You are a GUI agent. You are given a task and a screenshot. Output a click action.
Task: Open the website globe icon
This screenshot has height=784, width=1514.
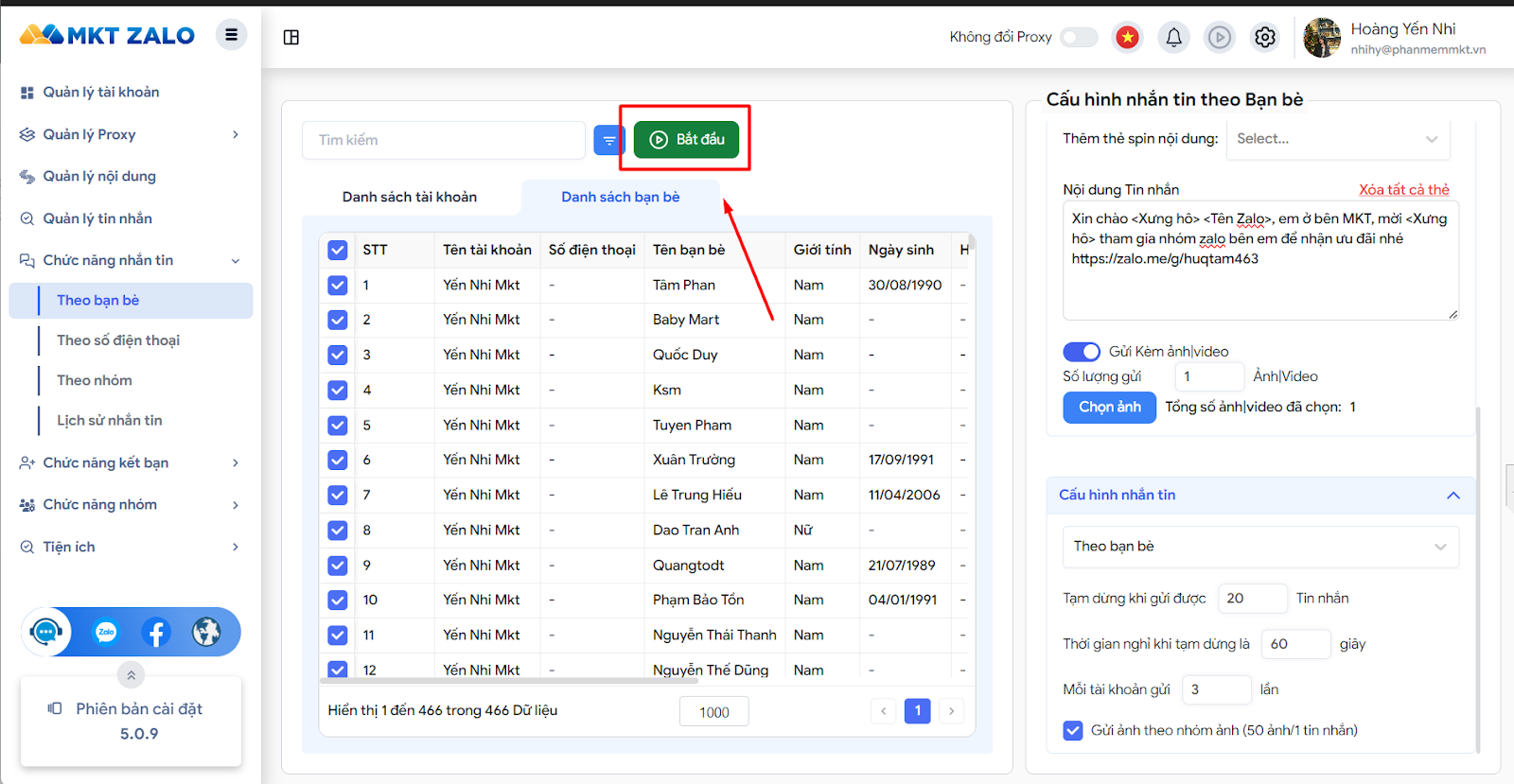tap(206, 632)
